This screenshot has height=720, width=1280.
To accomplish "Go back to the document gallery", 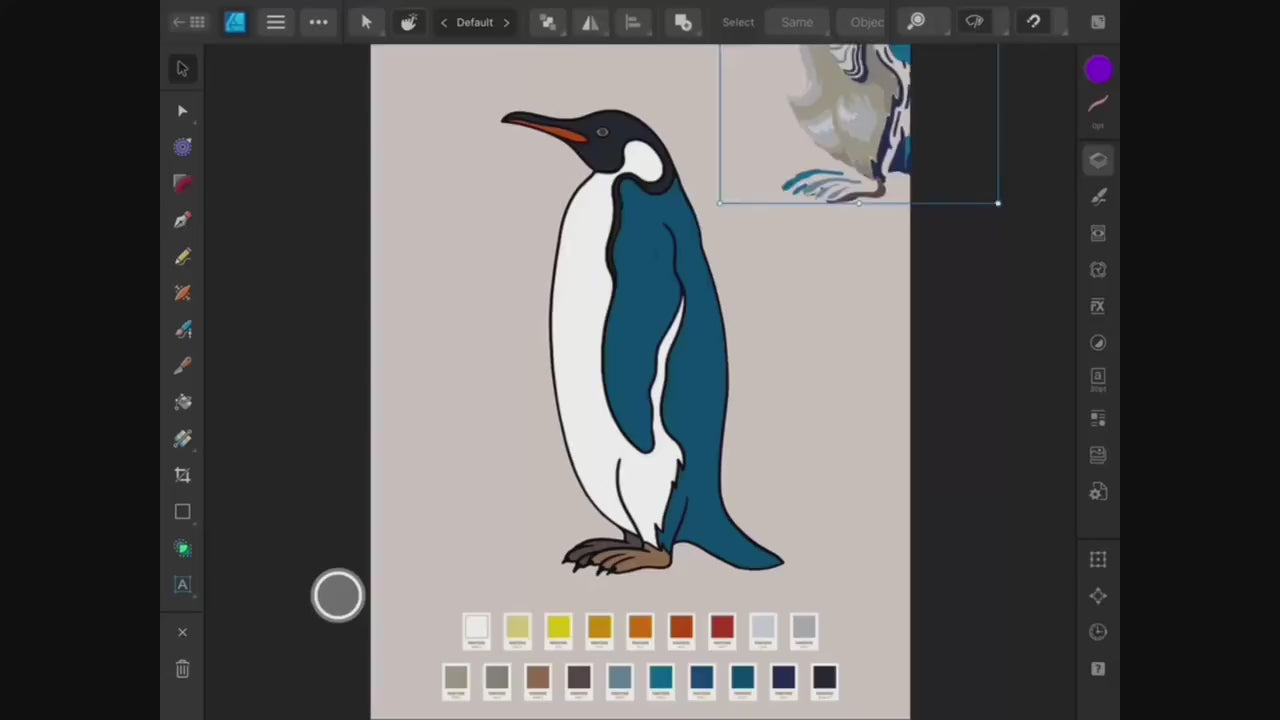I will click(x=188, y=22).
